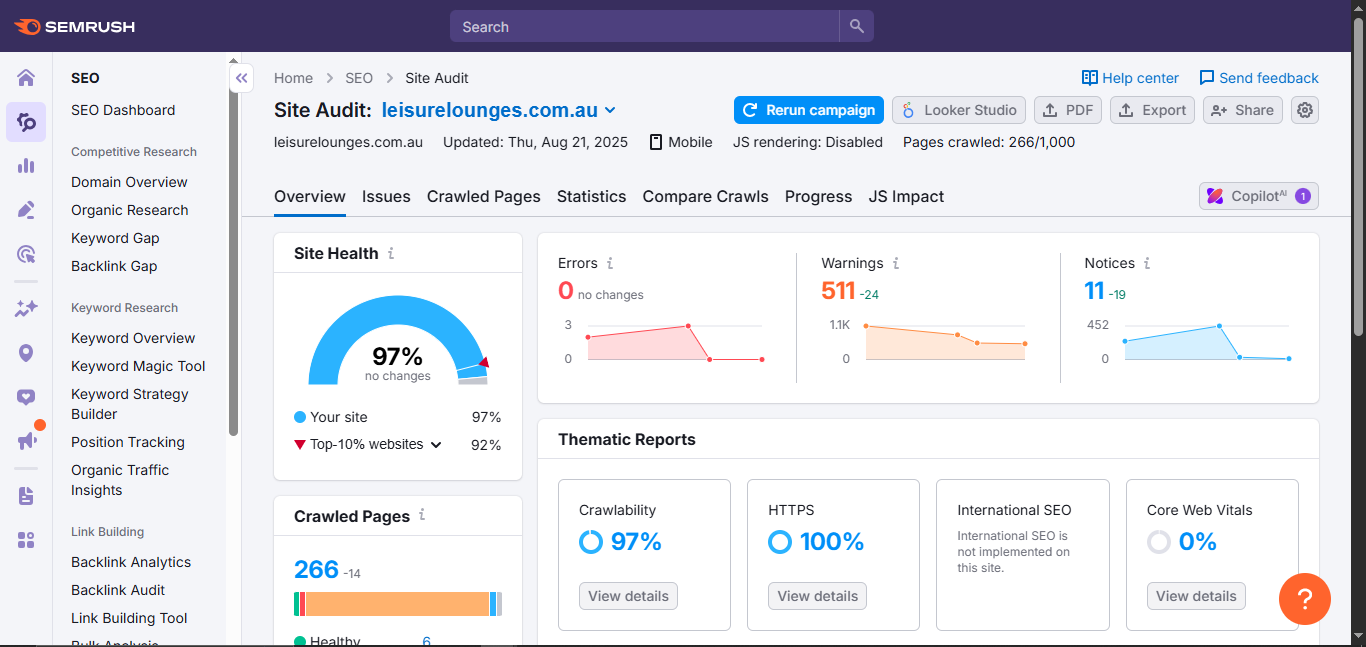Open the Progress tab
This screenshot has width=1366, height=647.
[x=818, y=196]
